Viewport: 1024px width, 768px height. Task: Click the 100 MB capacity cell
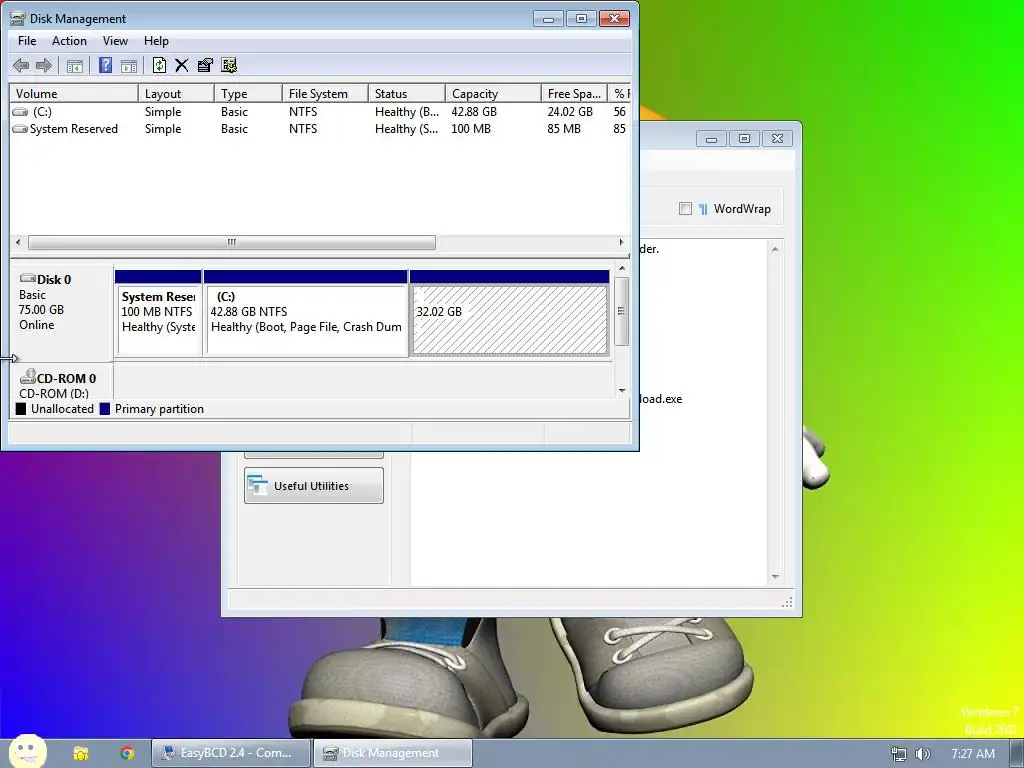471,129
